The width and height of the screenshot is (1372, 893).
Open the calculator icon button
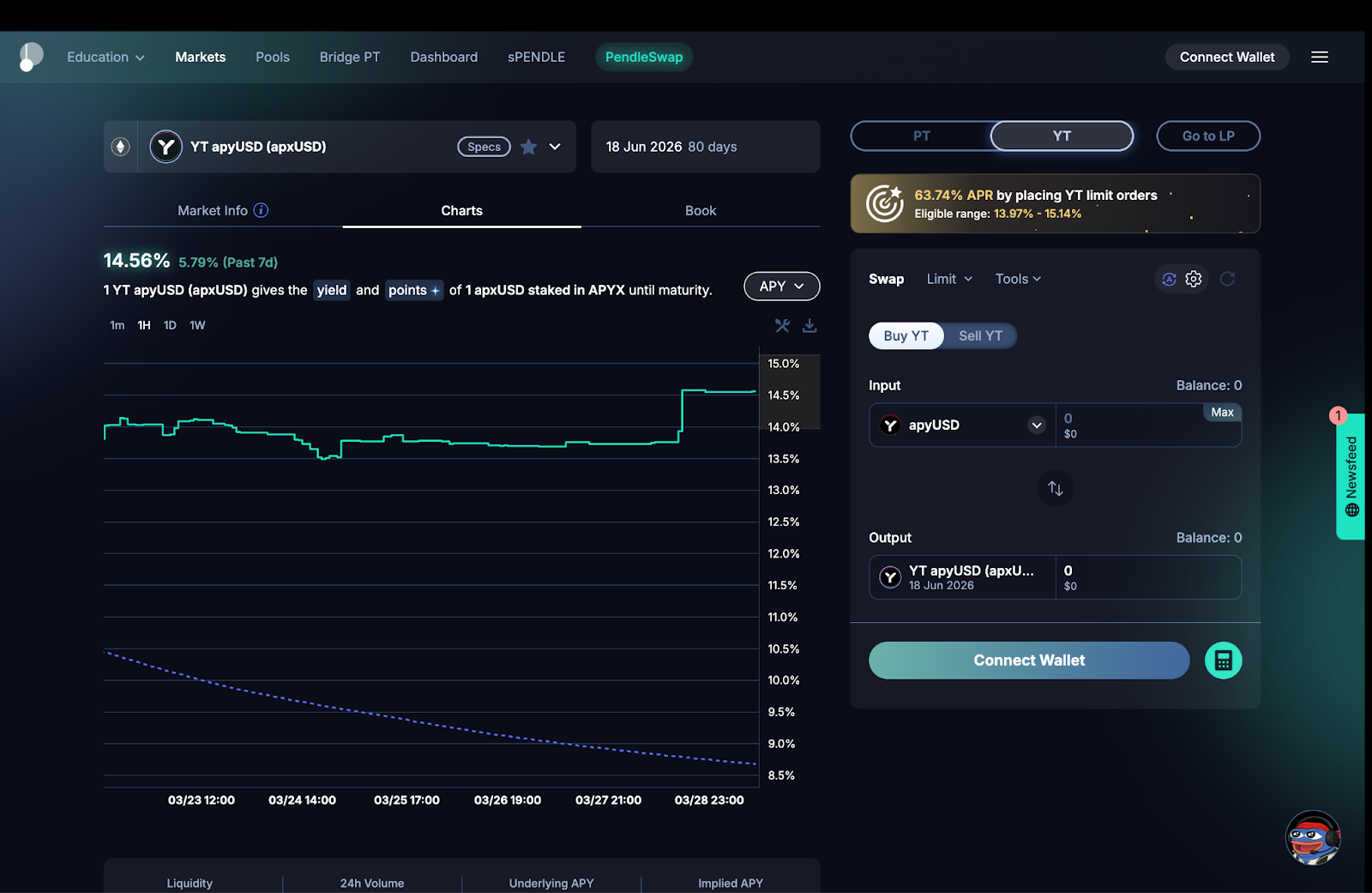[x=1224, y=661]
